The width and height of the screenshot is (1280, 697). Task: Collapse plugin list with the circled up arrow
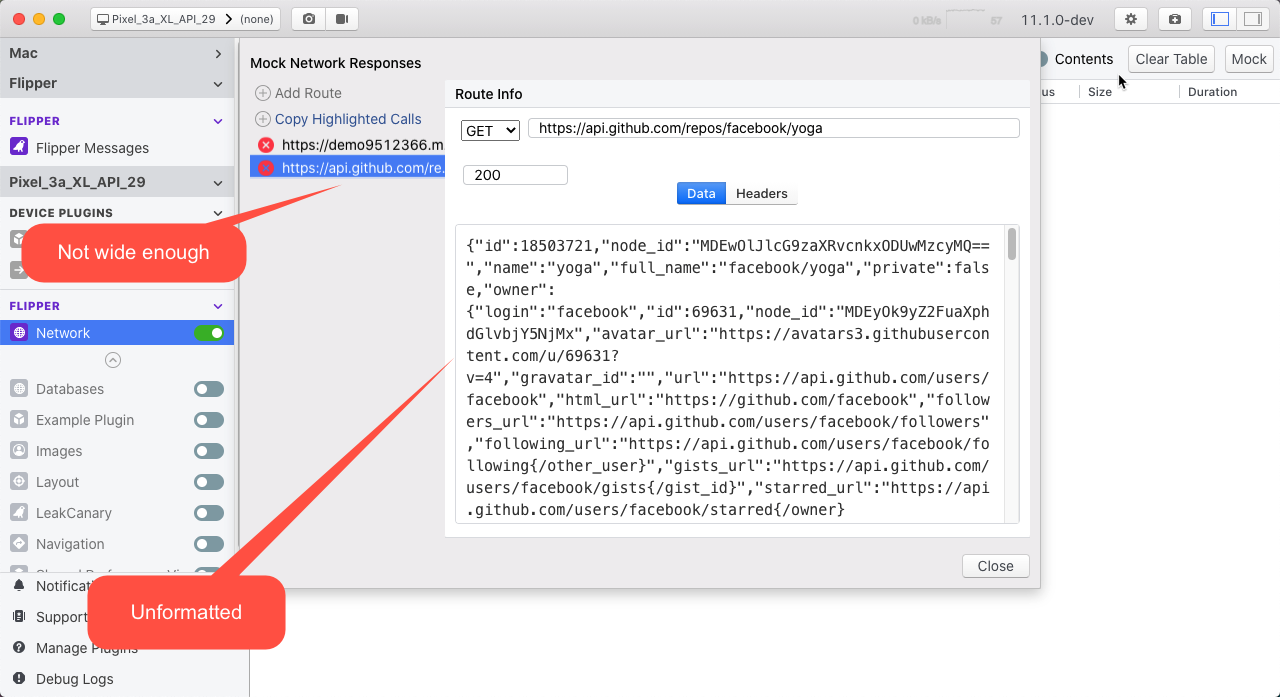113,360
